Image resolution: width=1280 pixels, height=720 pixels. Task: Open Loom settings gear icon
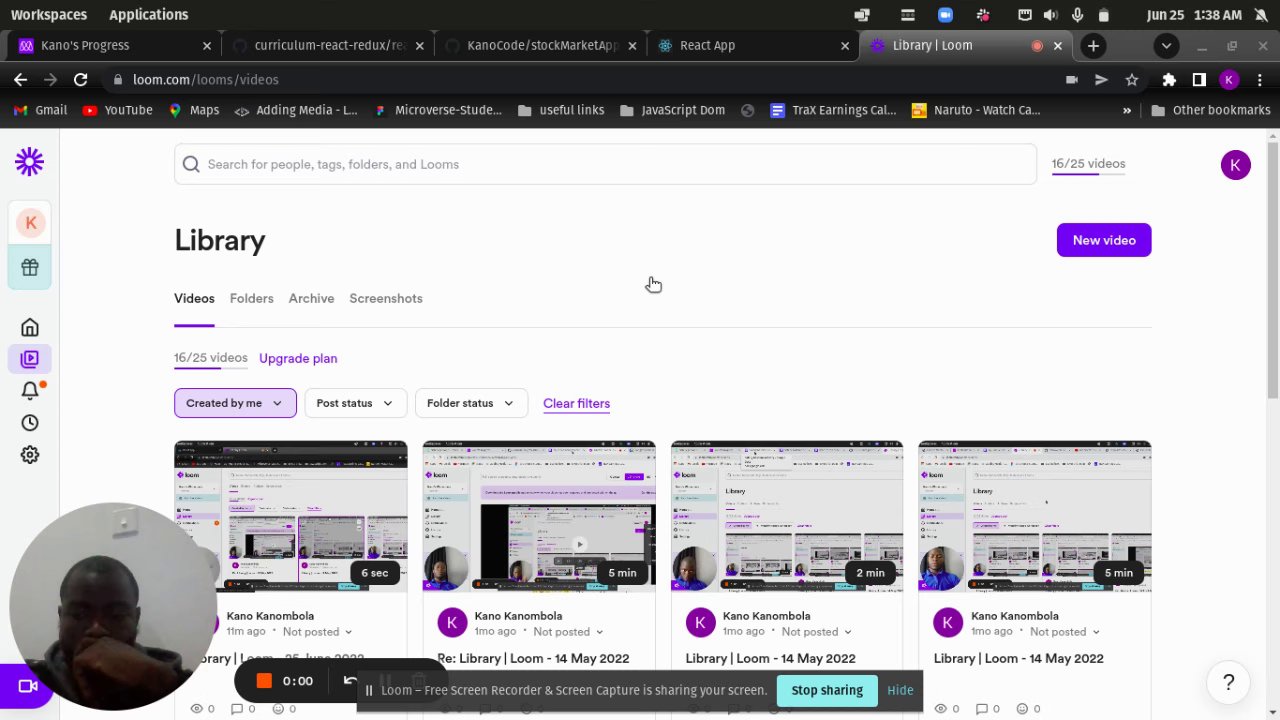[30, 455]
